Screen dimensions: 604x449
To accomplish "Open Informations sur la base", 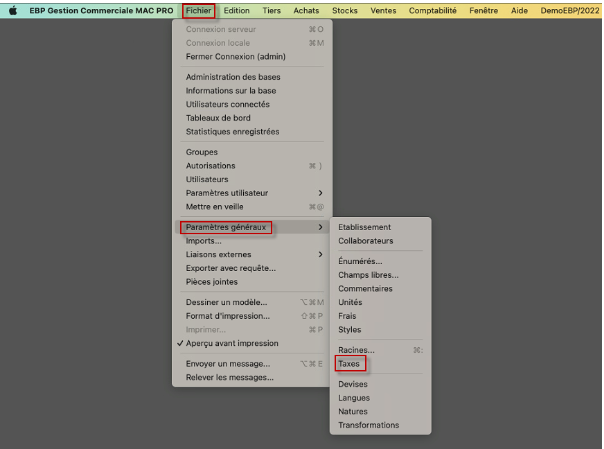I will pos(252,90).
